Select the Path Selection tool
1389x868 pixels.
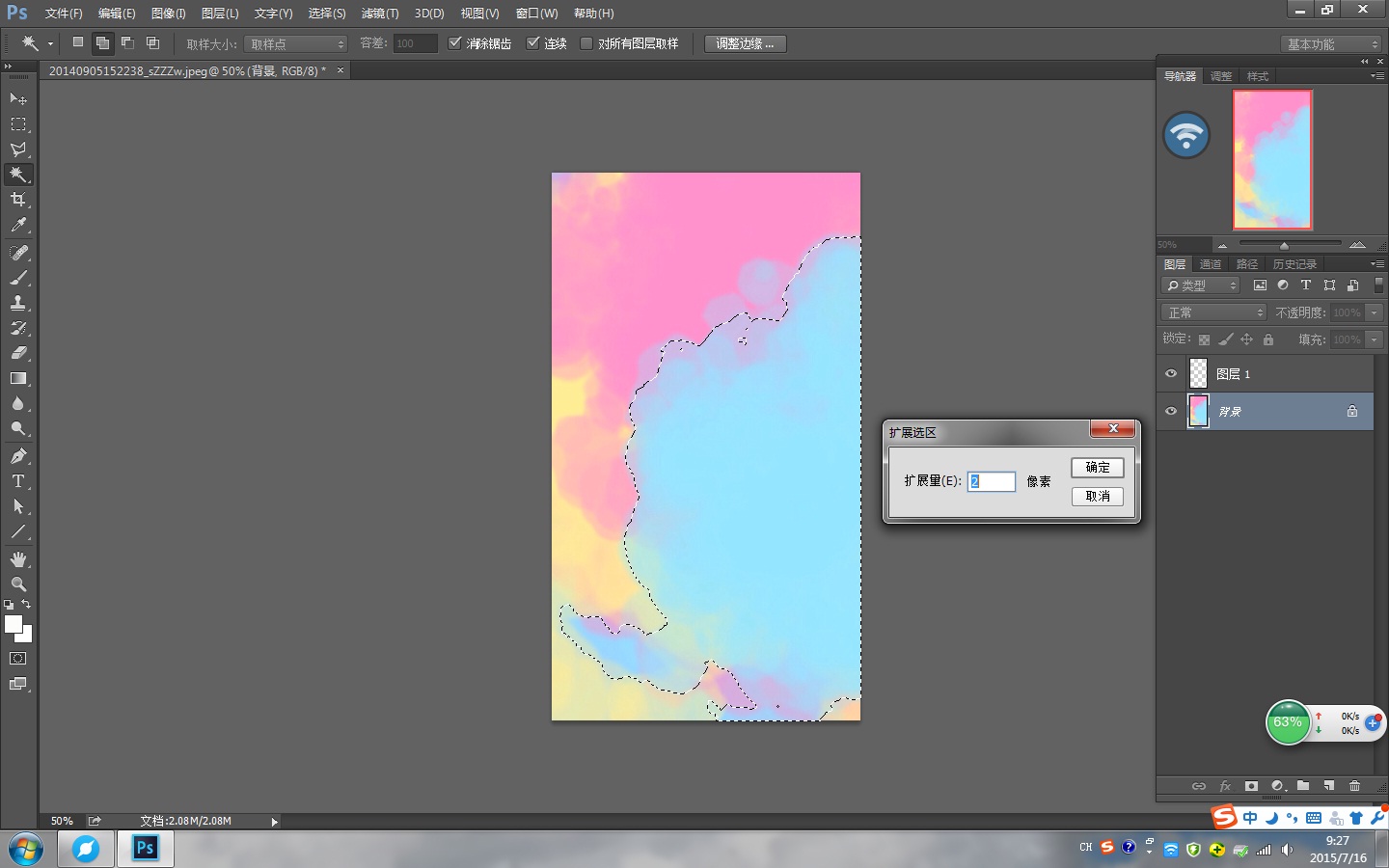(18, 506)
